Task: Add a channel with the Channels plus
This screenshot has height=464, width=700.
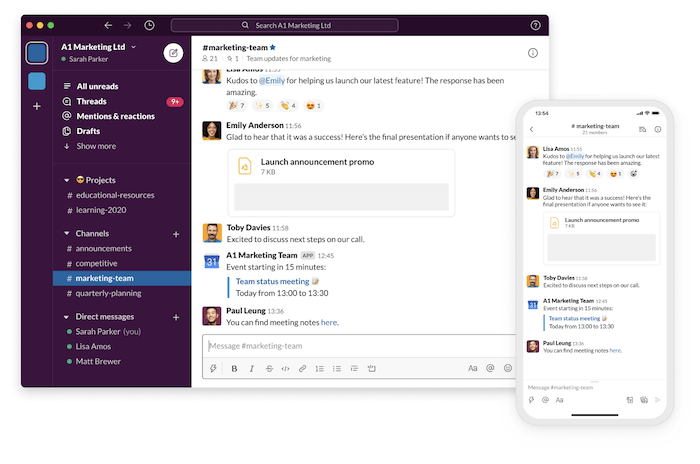Action: (x=176, y=234)
